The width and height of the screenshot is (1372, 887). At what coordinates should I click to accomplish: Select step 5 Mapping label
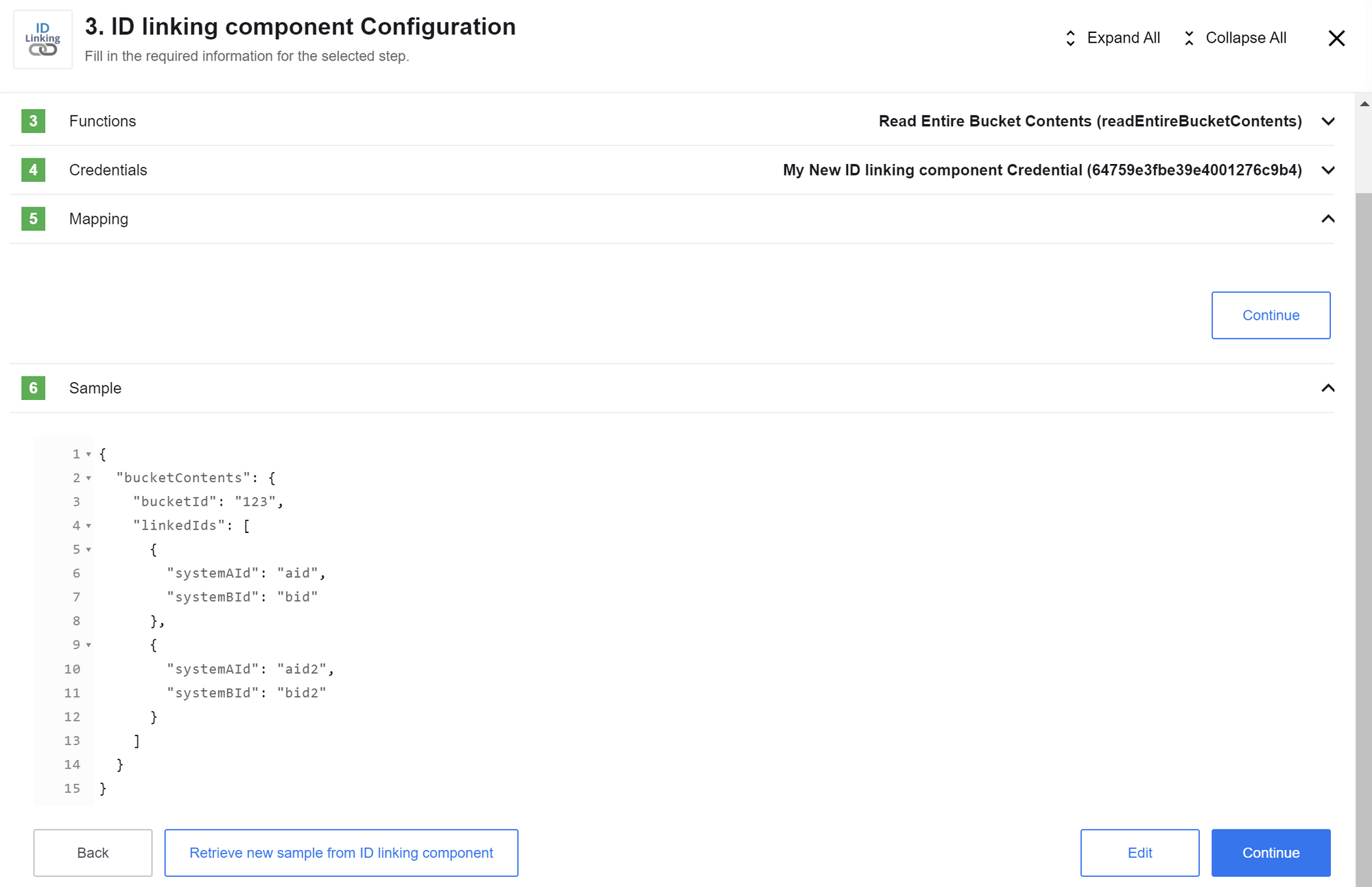tap(99, 218)
